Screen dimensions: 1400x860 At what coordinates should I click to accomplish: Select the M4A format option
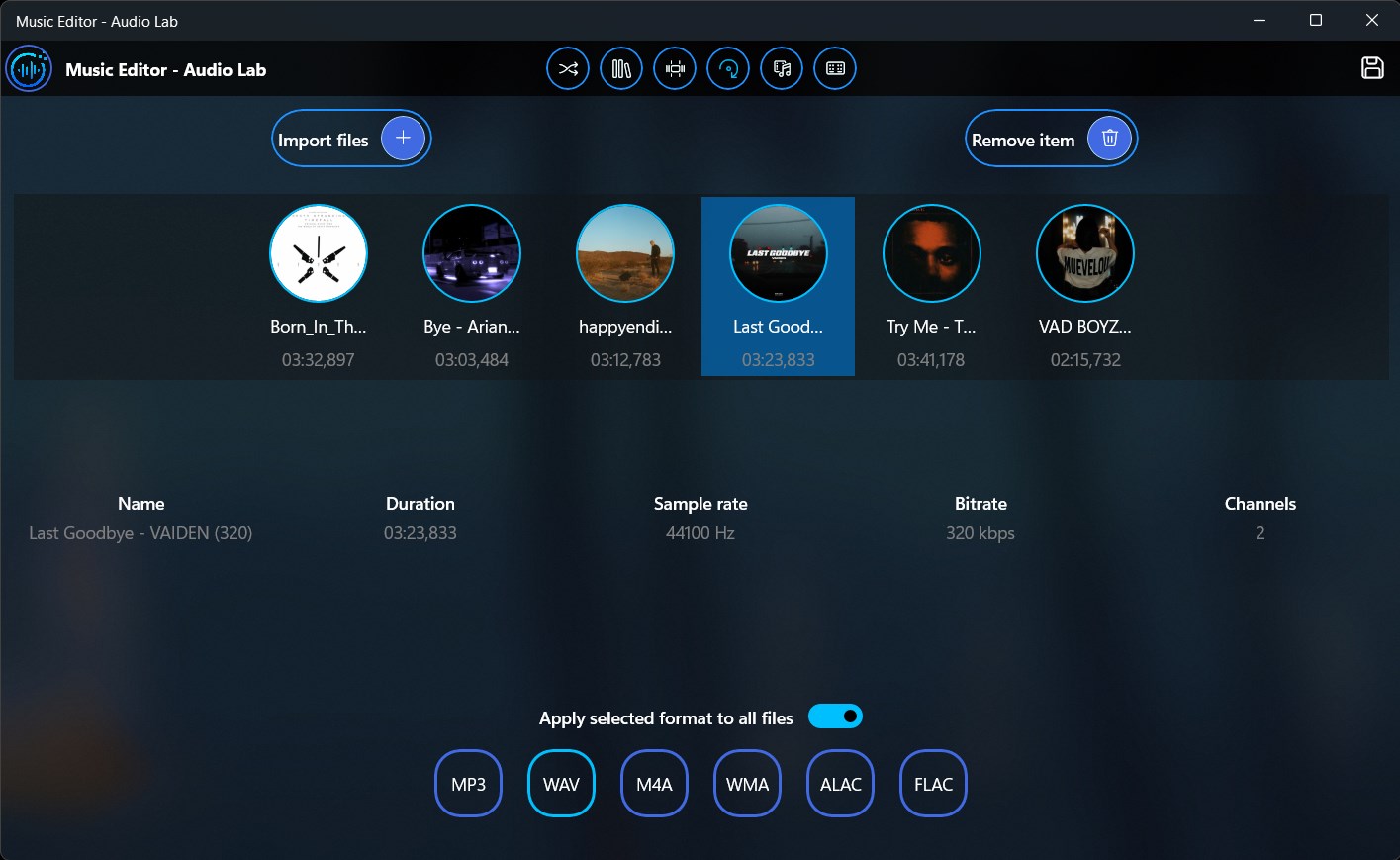[x=654, y=783]
